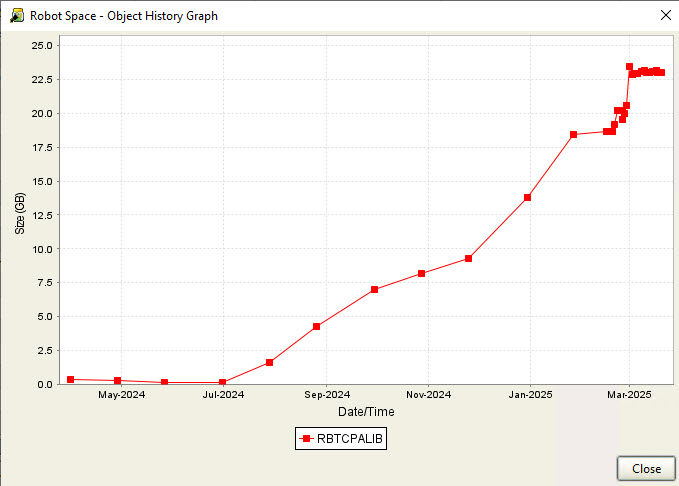This screenshot has height=486, width=679.
Task: Select the RBTCPALIB legend entry
Action: (341, 439)
